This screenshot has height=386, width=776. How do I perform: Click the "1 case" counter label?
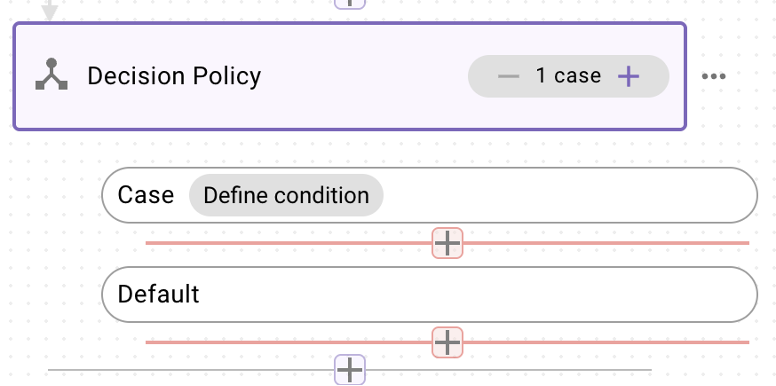point(569,76)
